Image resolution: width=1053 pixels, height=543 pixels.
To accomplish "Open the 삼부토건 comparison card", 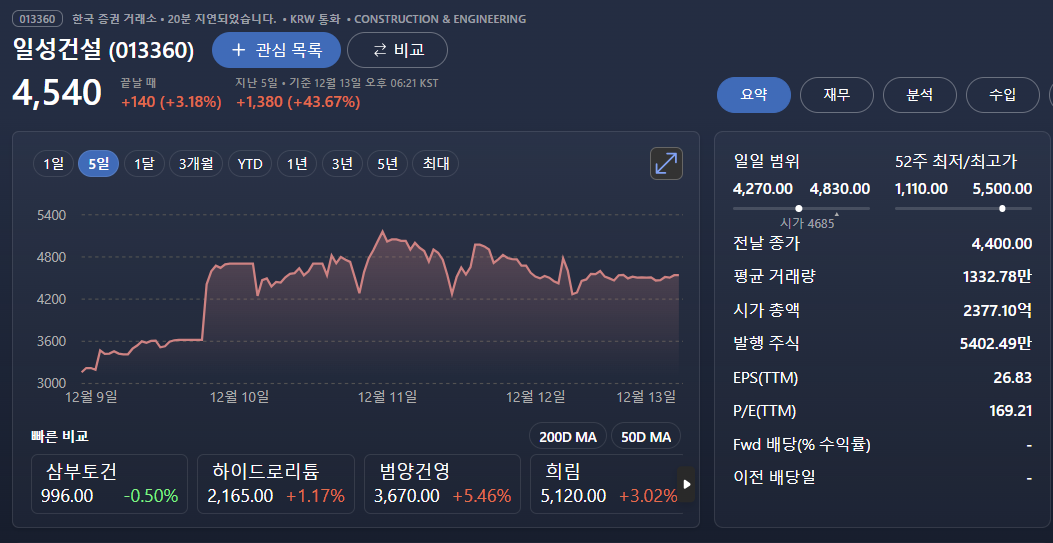I will [109, 484].
